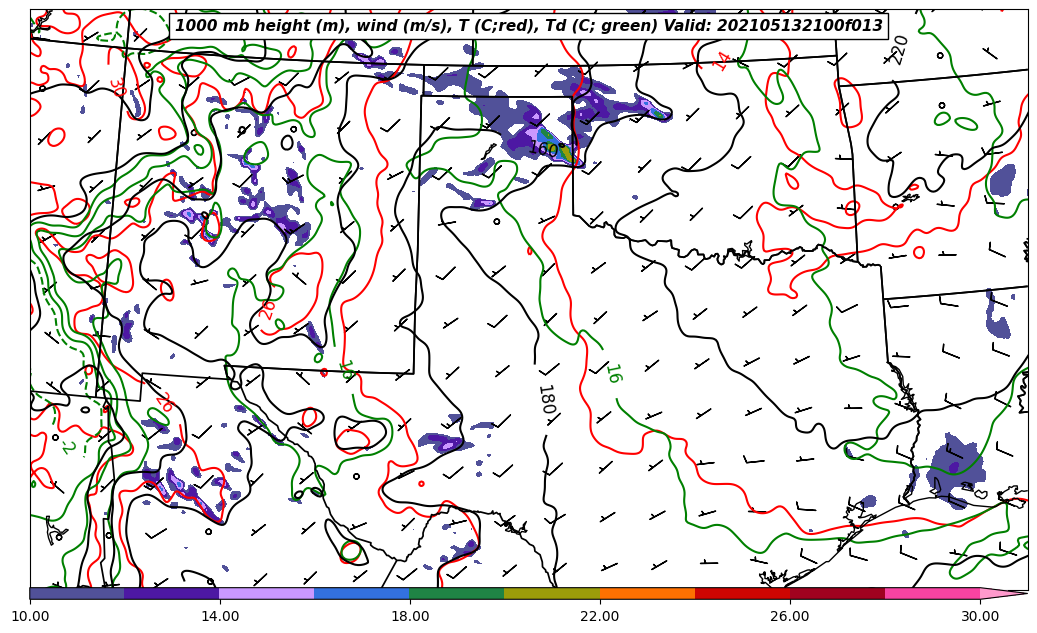Screen dimensions: 1037x633
Task: Select the green 18–20 colorbar segment
Action: (457, 593)
